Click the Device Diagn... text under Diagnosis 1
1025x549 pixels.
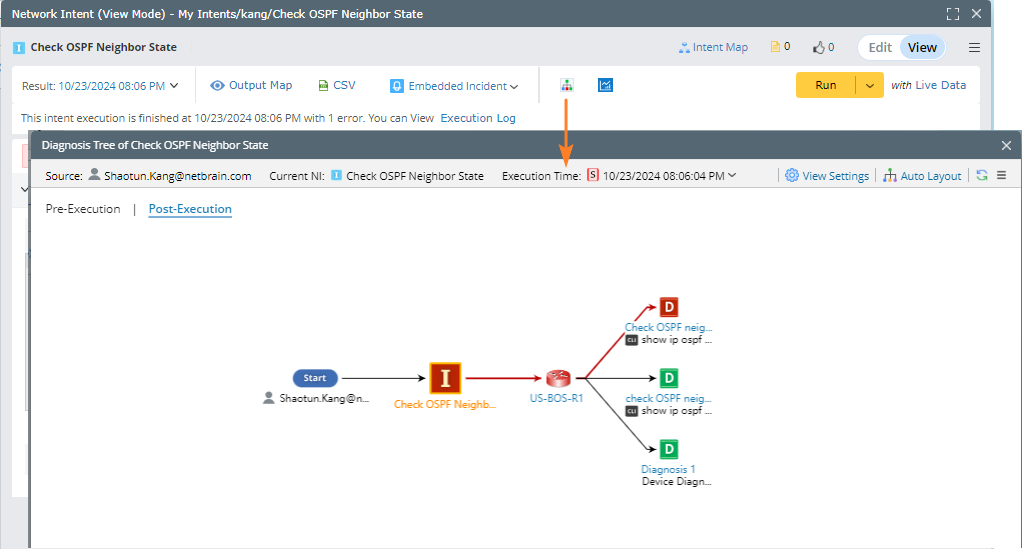coord(677,482)
